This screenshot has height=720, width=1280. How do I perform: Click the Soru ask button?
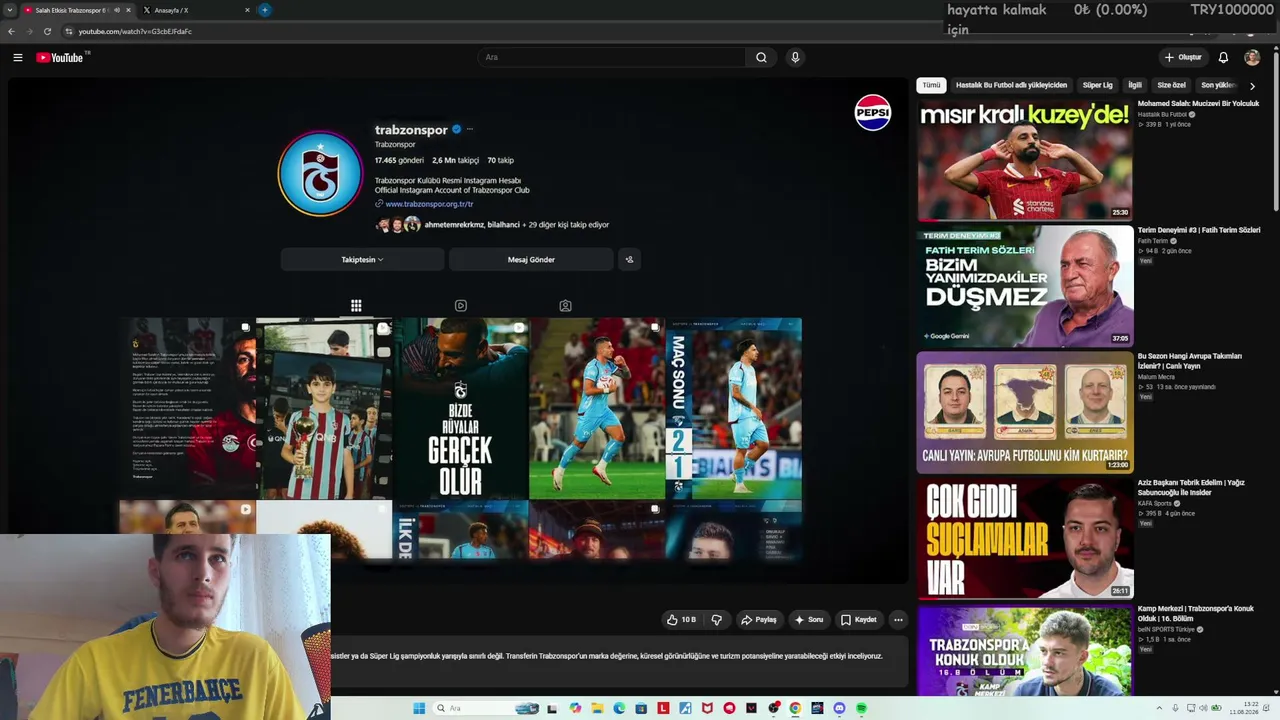click(x=809, y=620)
